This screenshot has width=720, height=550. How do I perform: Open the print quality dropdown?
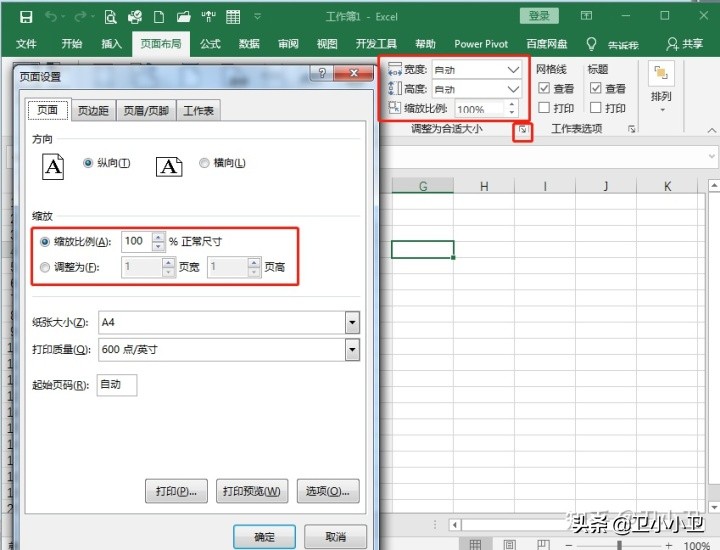pos(352,350)
